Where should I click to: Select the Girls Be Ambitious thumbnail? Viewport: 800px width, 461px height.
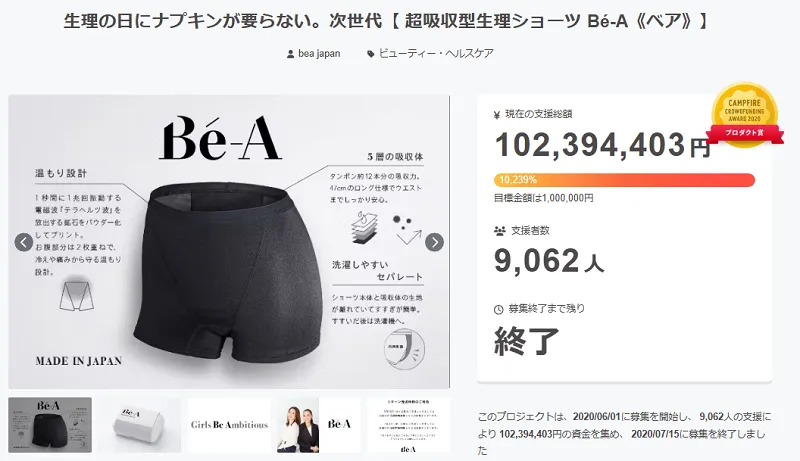pos(229,425)
